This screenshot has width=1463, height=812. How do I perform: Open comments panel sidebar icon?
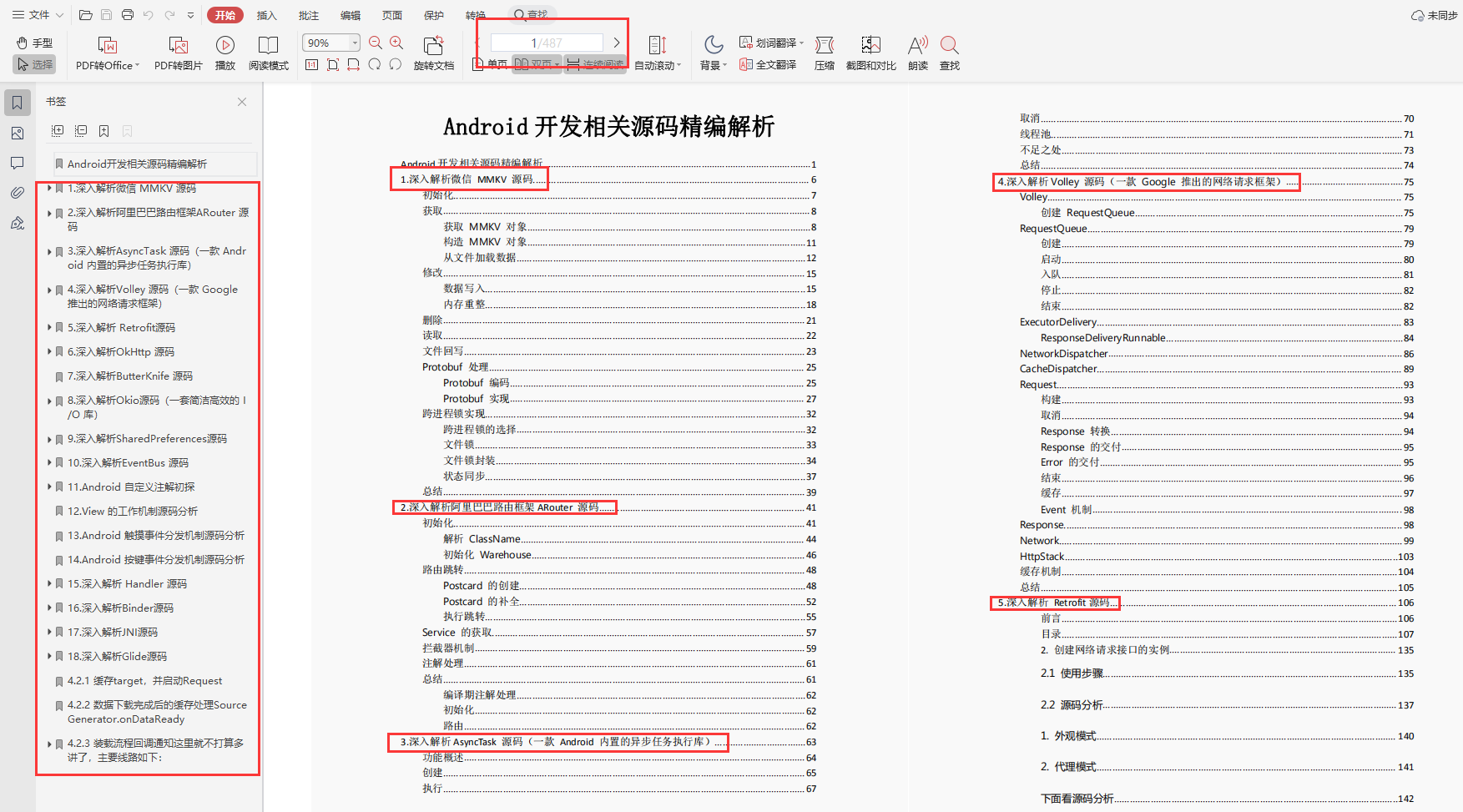[18, 163]
